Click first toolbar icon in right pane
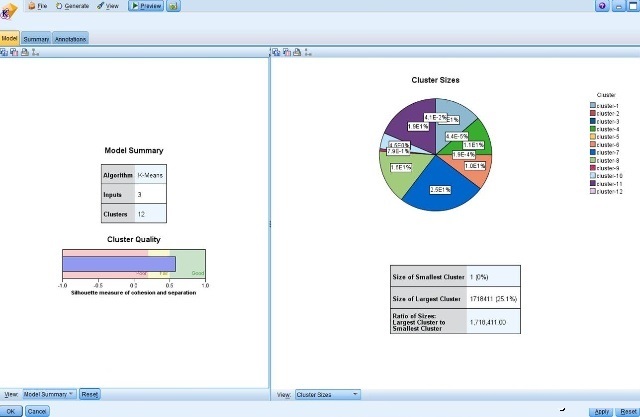The image size is (640, 417). [277, 52]
